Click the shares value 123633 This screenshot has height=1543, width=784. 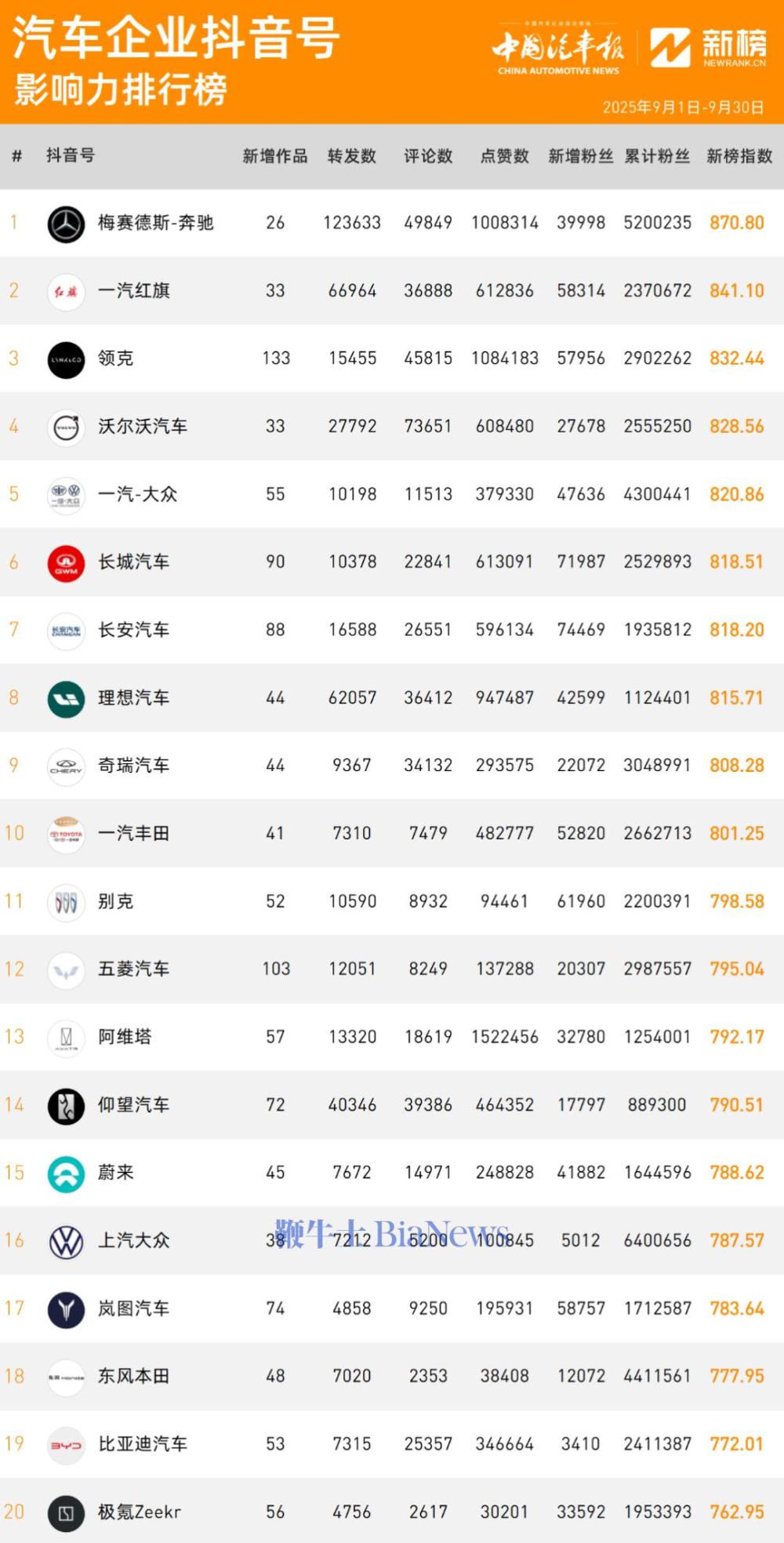tap(352, 223)
